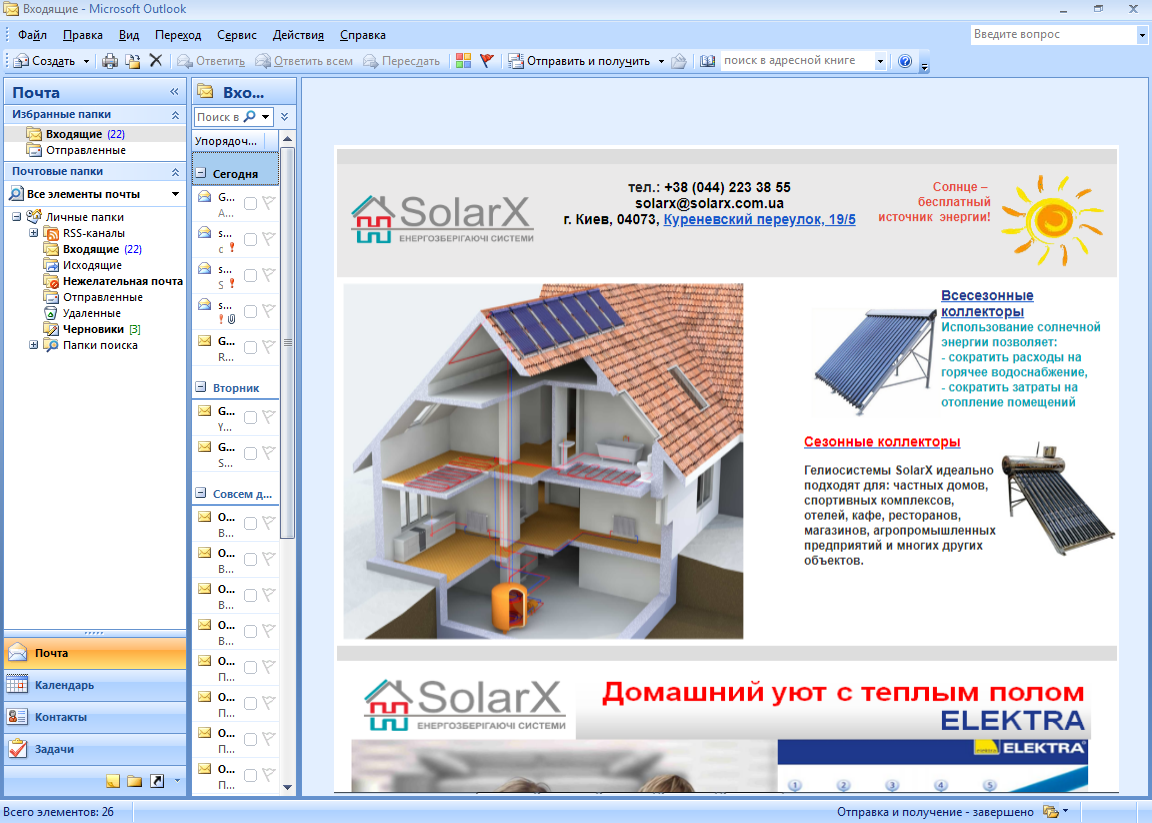Open the color Categories icon
1152x823 pixels.
[463, 61]
